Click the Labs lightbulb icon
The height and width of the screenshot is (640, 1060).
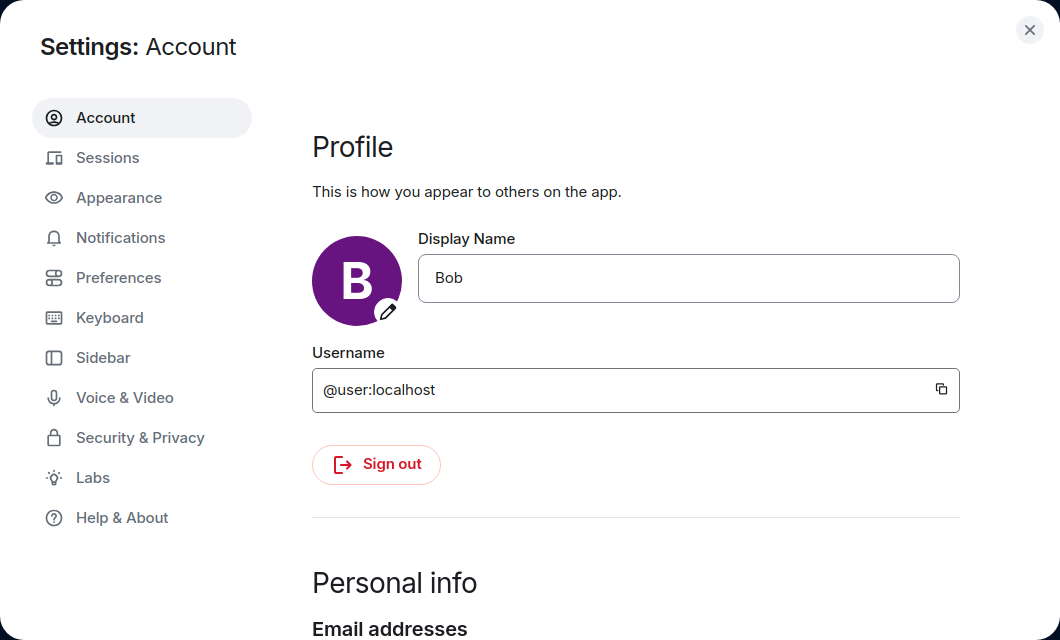coord(54,478)
